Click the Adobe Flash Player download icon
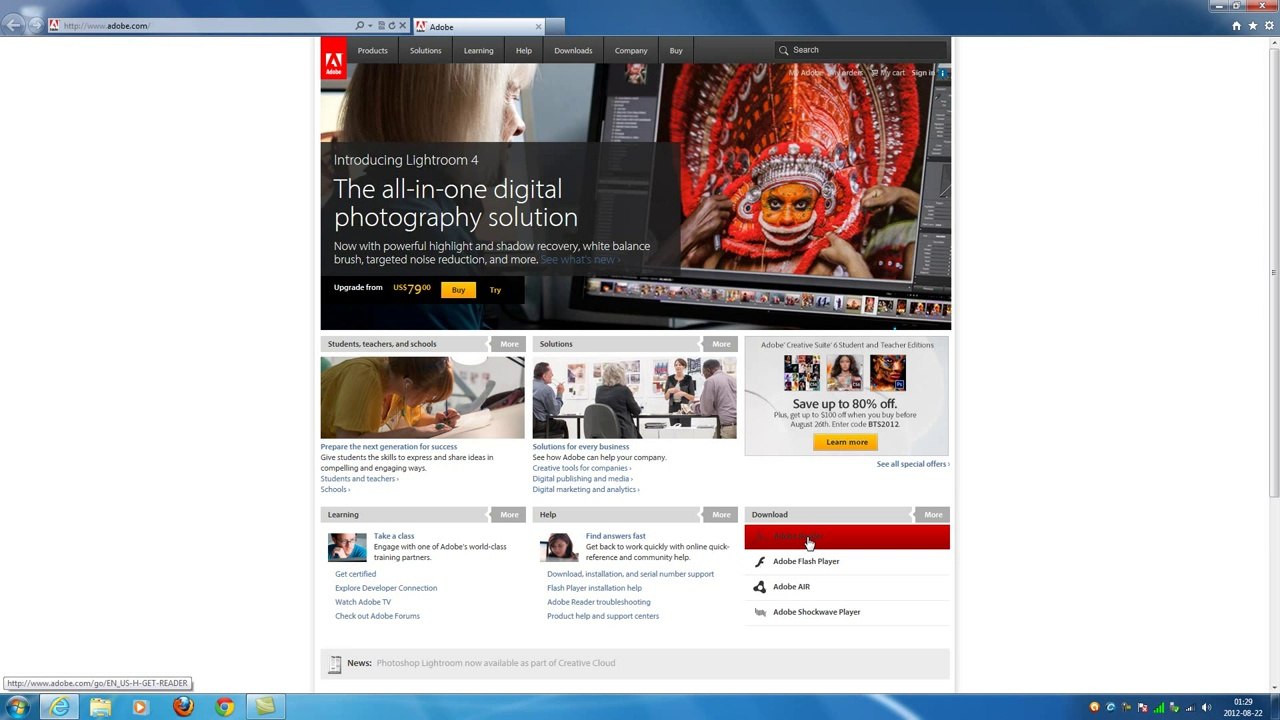Screen dimensions: 1280x720 click(x=760, y=562)
